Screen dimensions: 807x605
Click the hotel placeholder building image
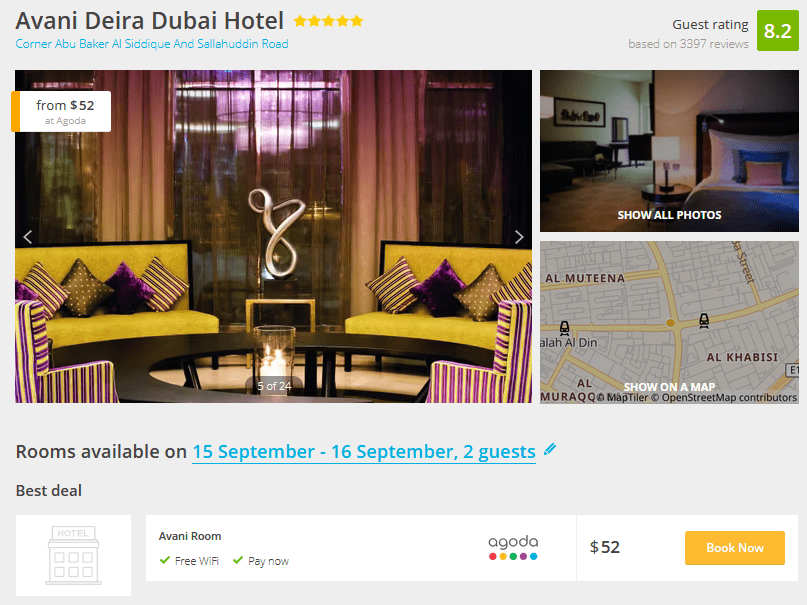[x=74, y=555]
